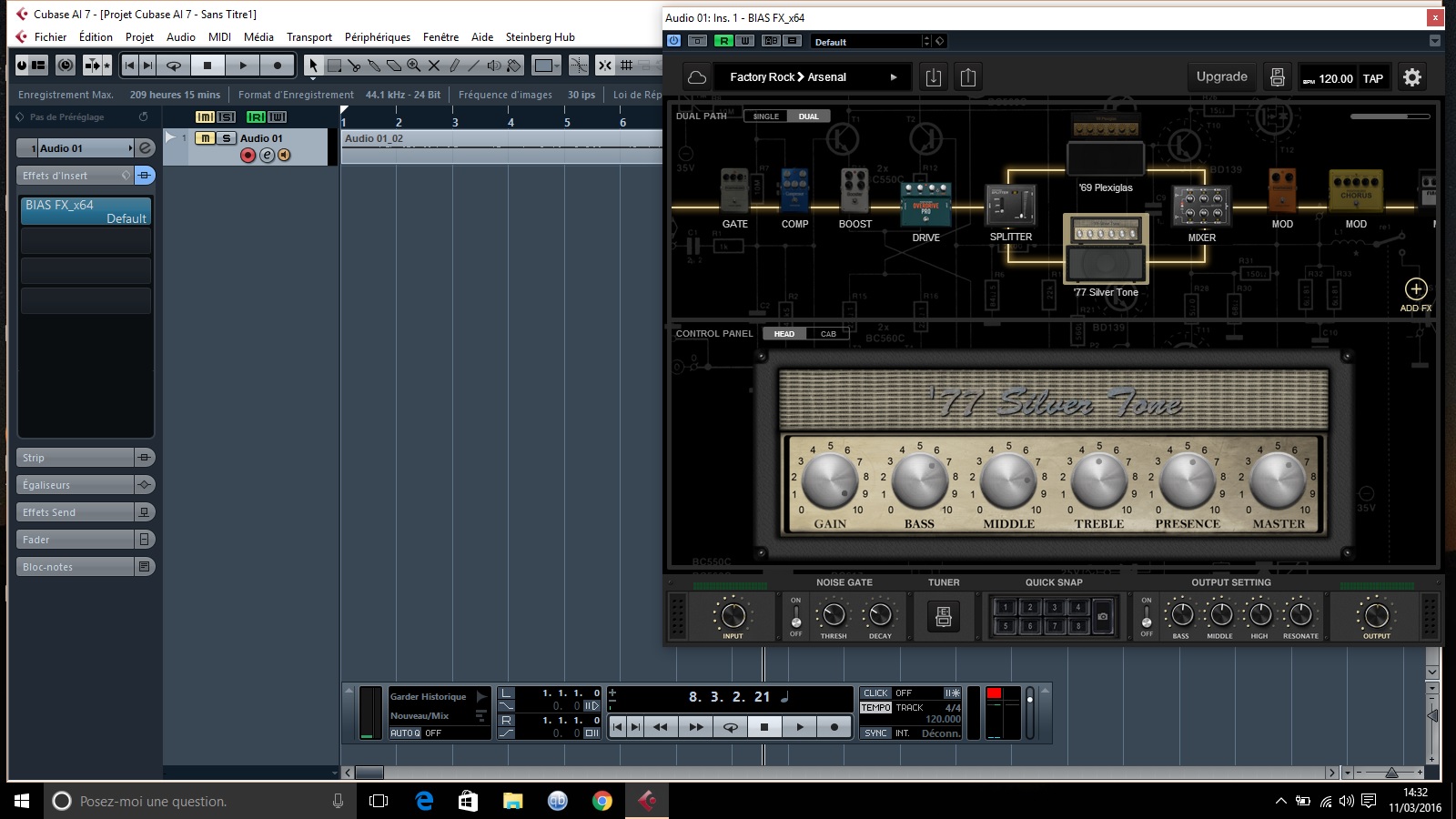
Task: Open the pedalboard icon next to Upgrade
Action: [x=1278, y=77]
